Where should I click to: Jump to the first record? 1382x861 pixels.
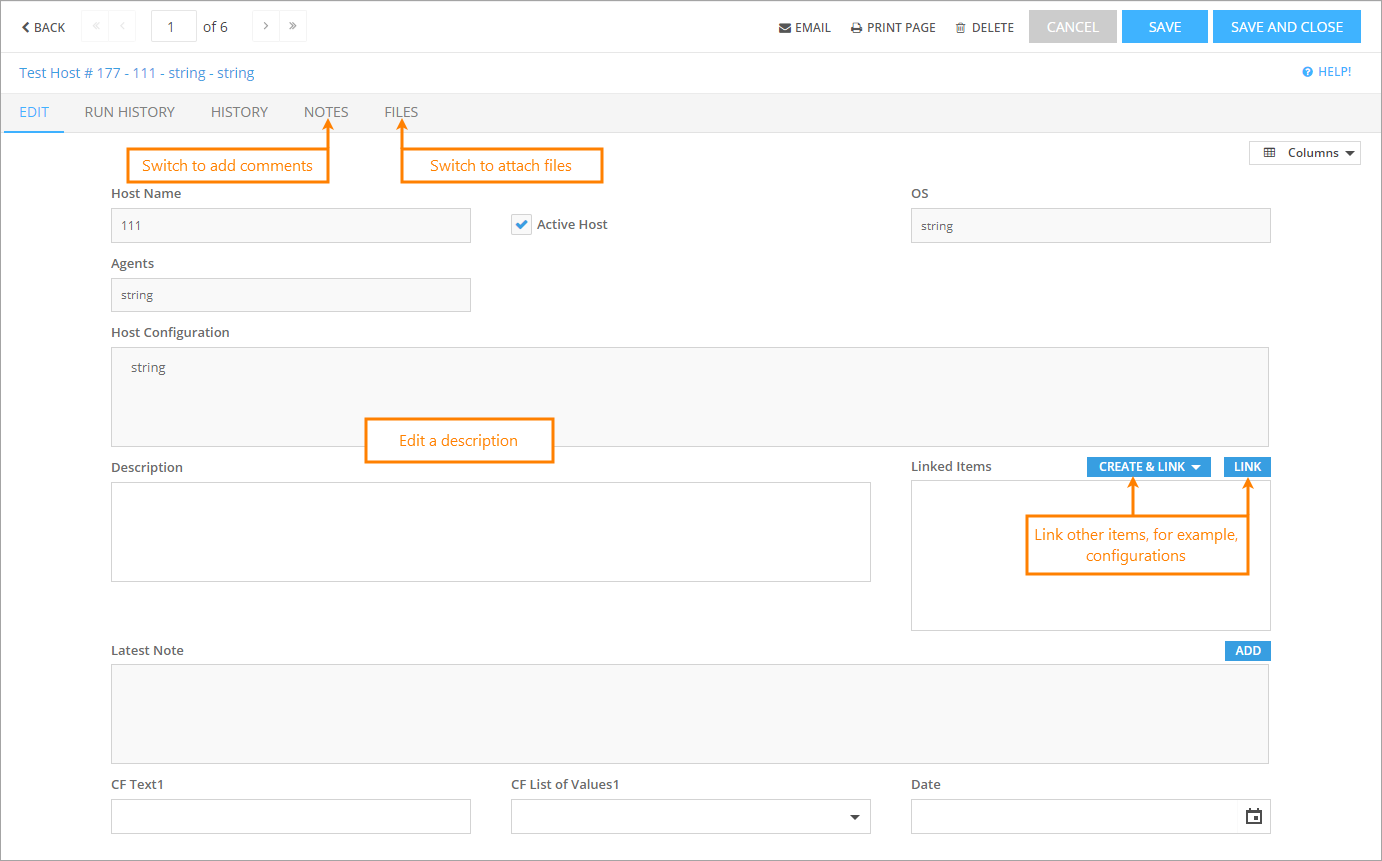point(96,27)
